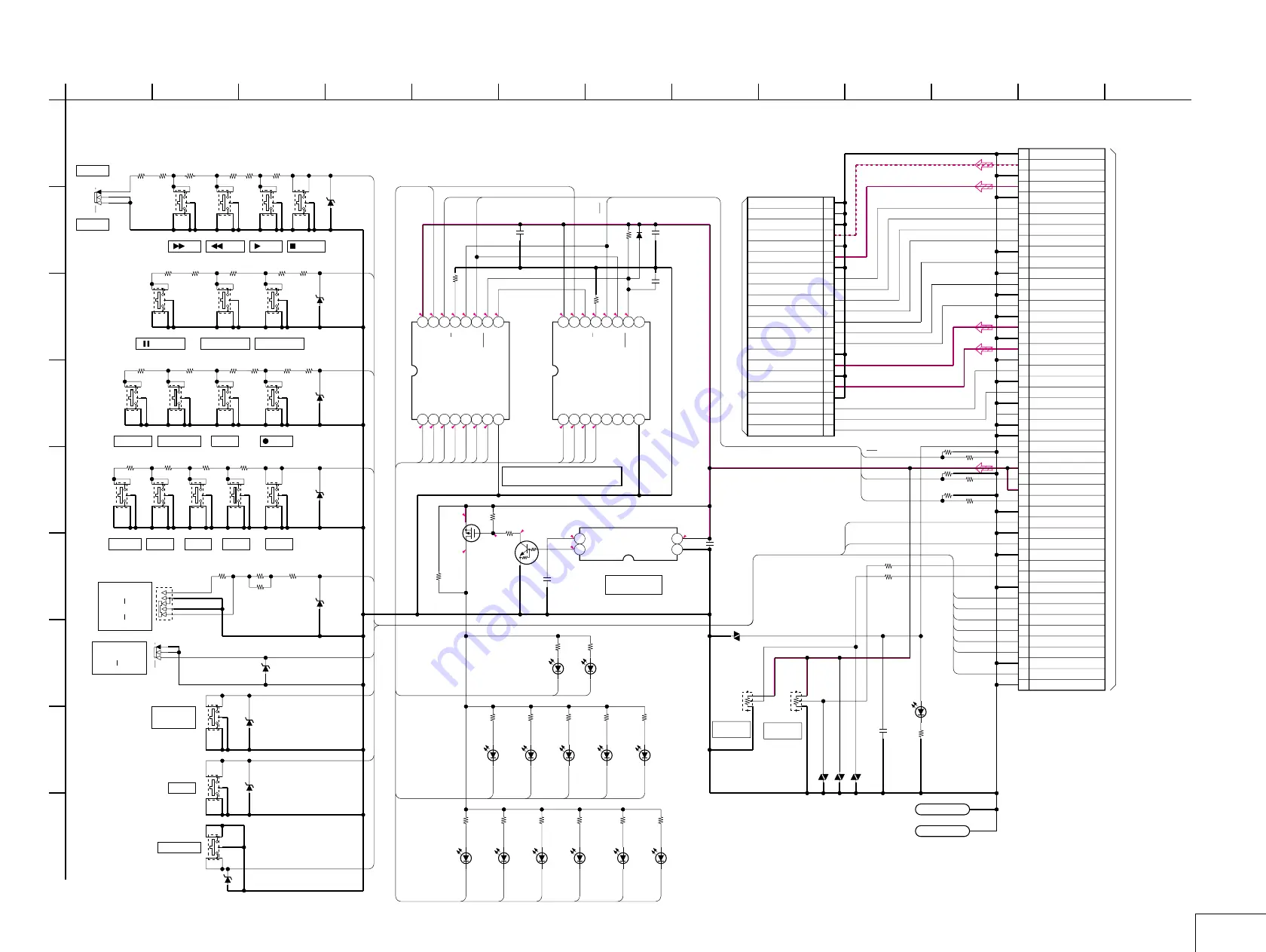Click the stop square symbol label box
Screen dimensions: 1266x952
[306, 246]
